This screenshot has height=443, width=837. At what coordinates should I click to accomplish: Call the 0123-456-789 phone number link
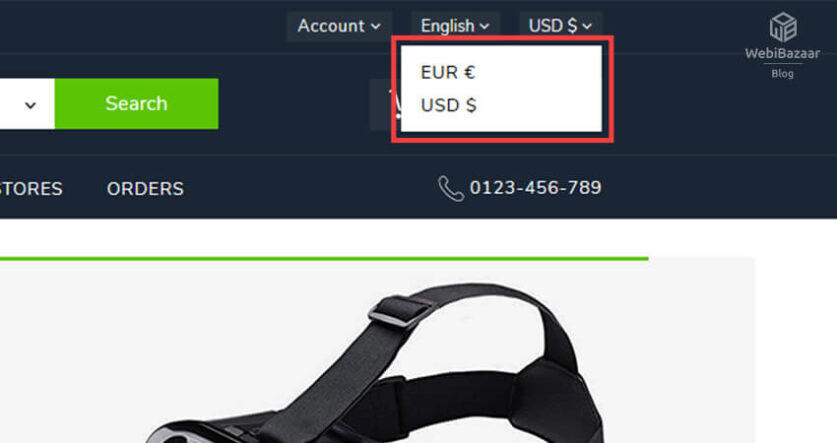tap(535, 188)
